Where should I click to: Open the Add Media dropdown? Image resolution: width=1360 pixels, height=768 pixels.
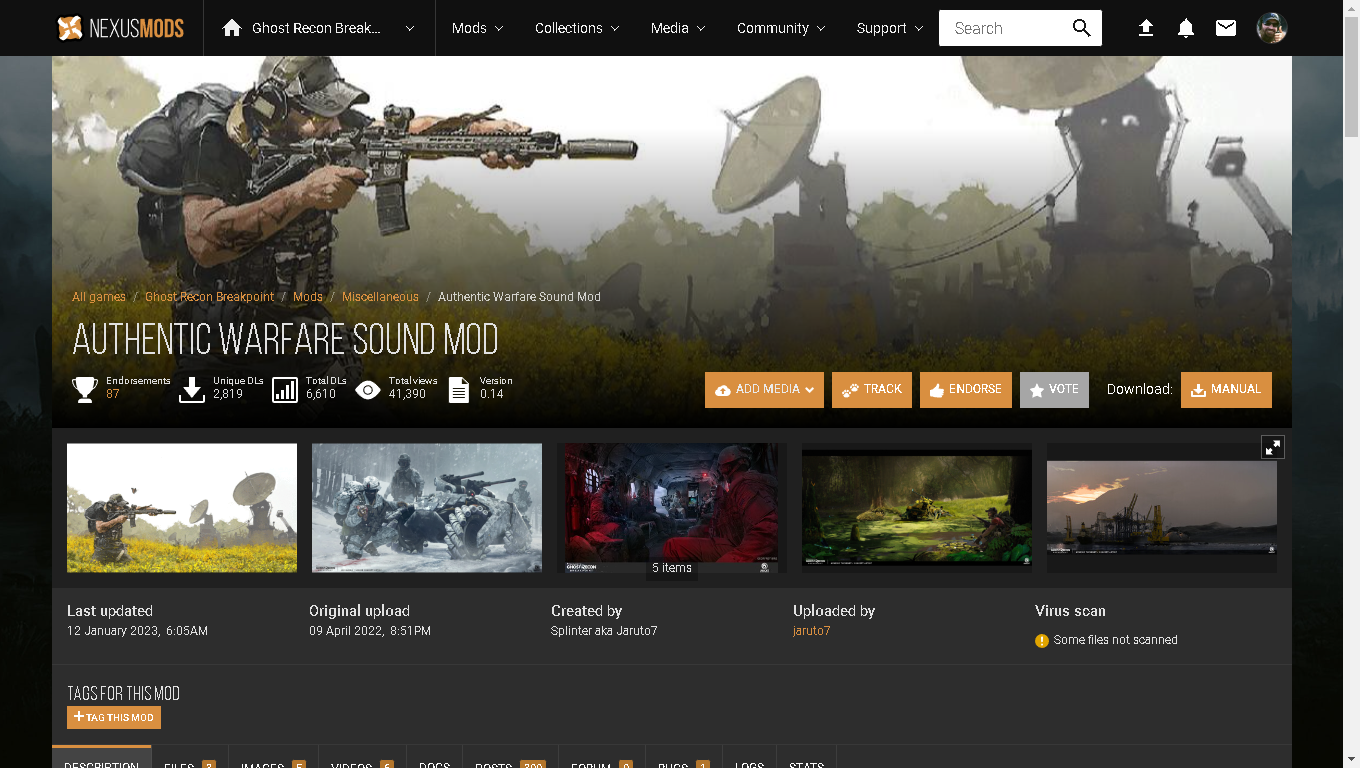point(764,390)
